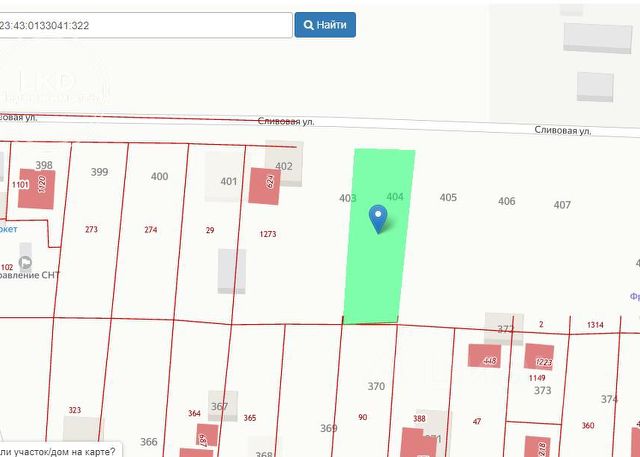Click red building labeled 624
This screenshot has height=457, width=640.
click(264, 186)
